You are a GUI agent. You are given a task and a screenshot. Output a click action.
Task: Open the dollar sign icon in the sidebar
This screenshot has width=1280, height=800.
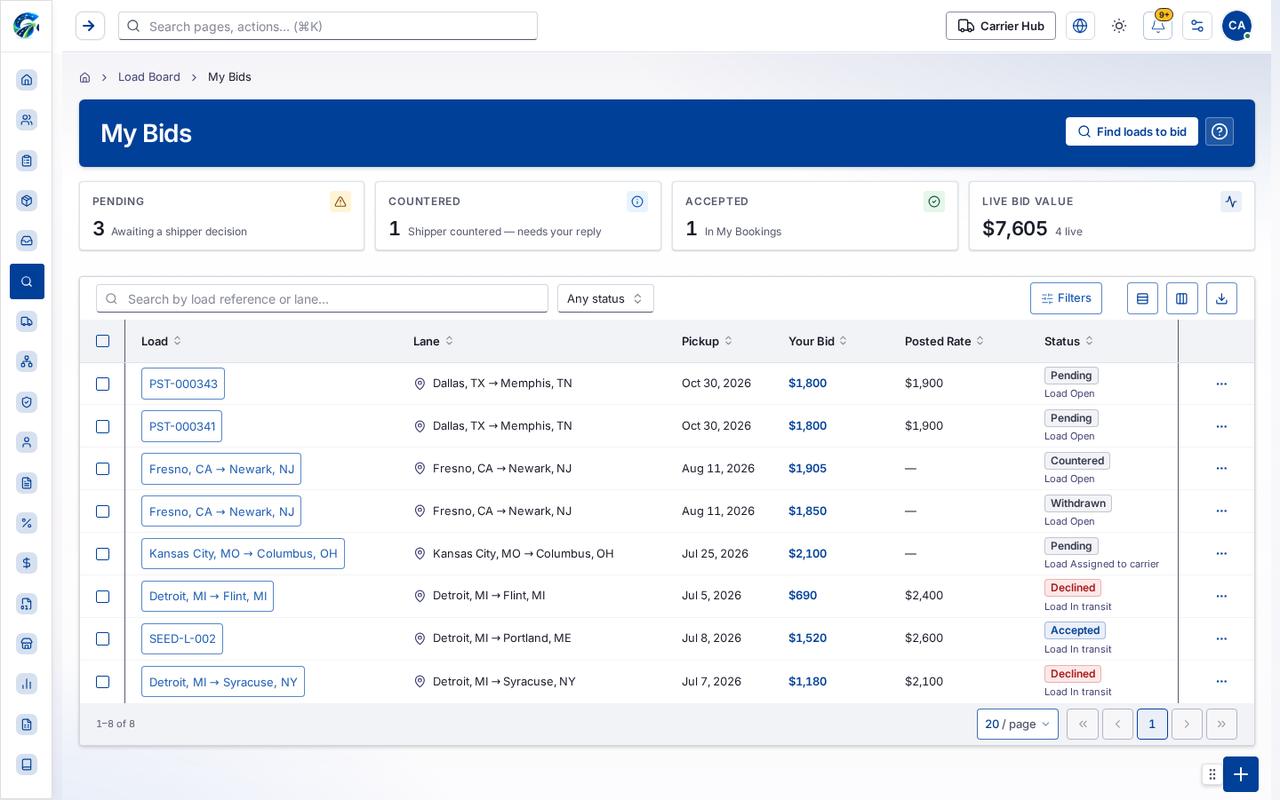[27, 563]
